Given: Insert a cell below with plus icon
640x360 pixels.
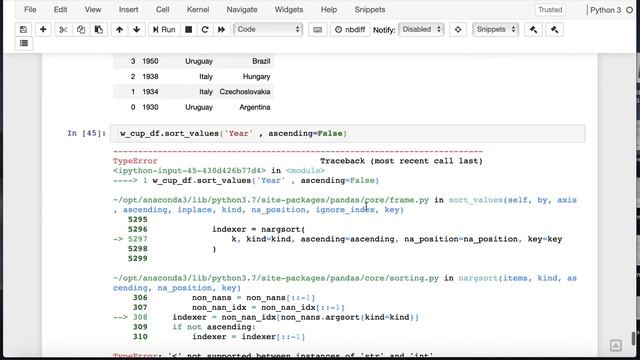Looking at the screenshot, I should click(x=43, y=29).
